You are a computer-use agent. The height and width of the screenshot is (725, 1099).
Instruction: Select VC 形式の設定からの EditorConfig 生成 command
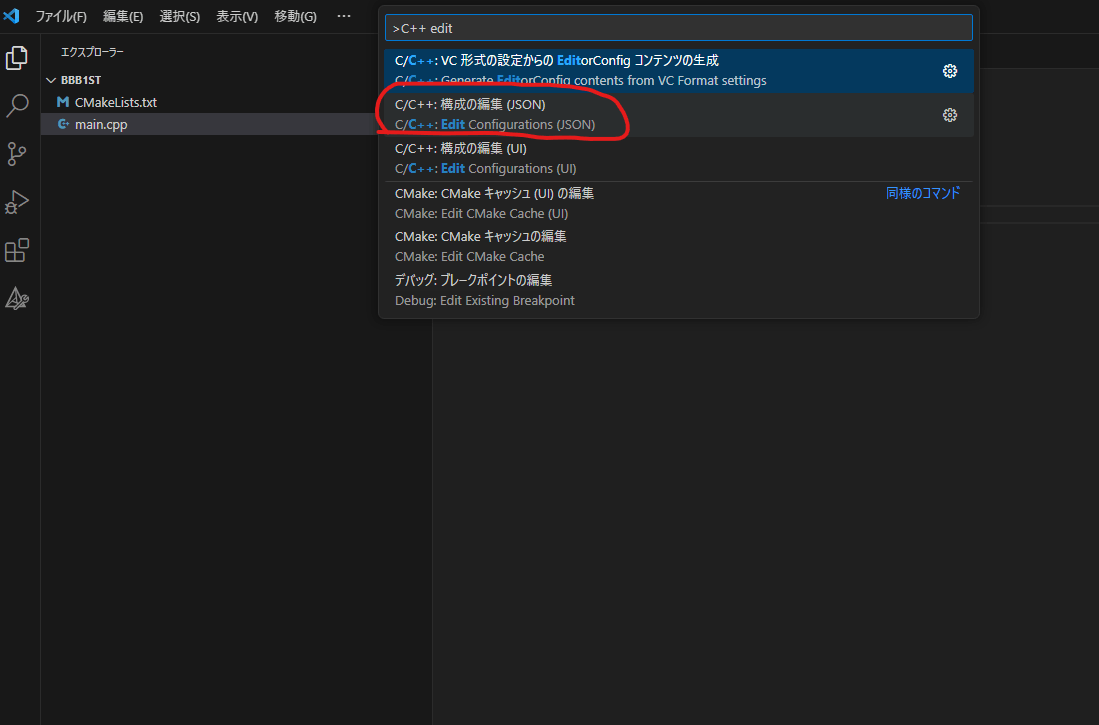678,71
